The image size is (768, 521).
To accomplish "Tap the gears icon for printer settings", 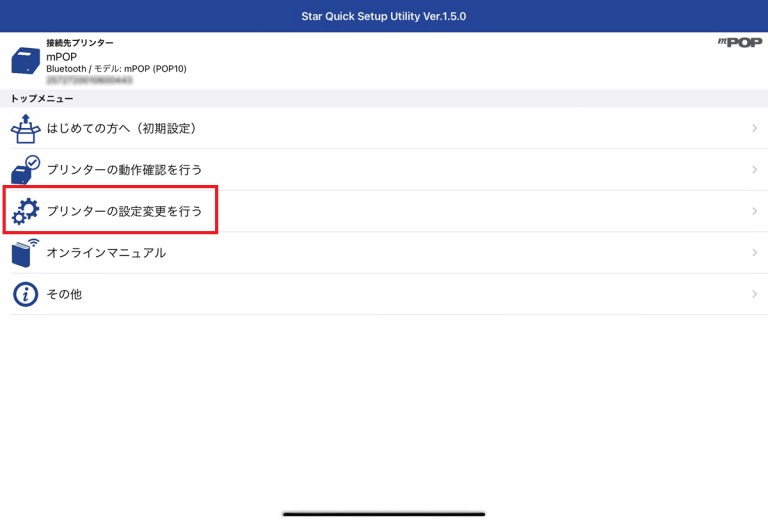I will click(x=25, y=211).
